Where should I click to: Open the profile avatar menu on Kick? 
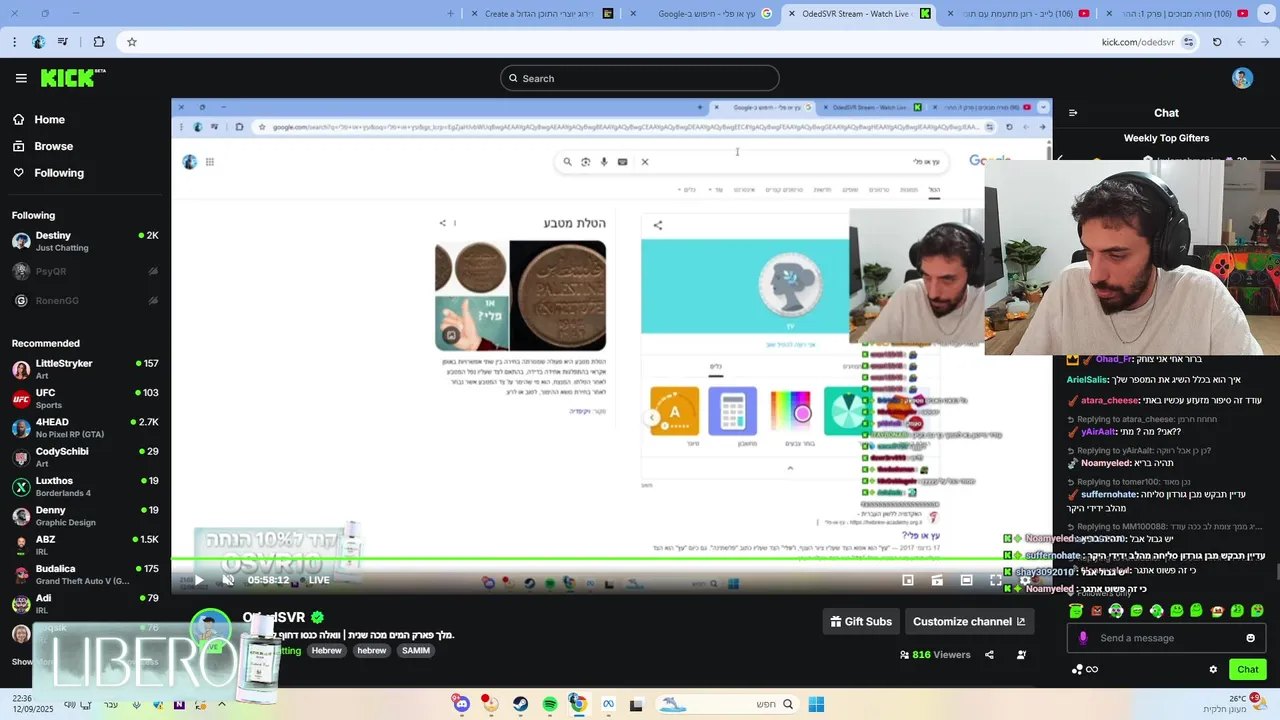coord(1242,78)
